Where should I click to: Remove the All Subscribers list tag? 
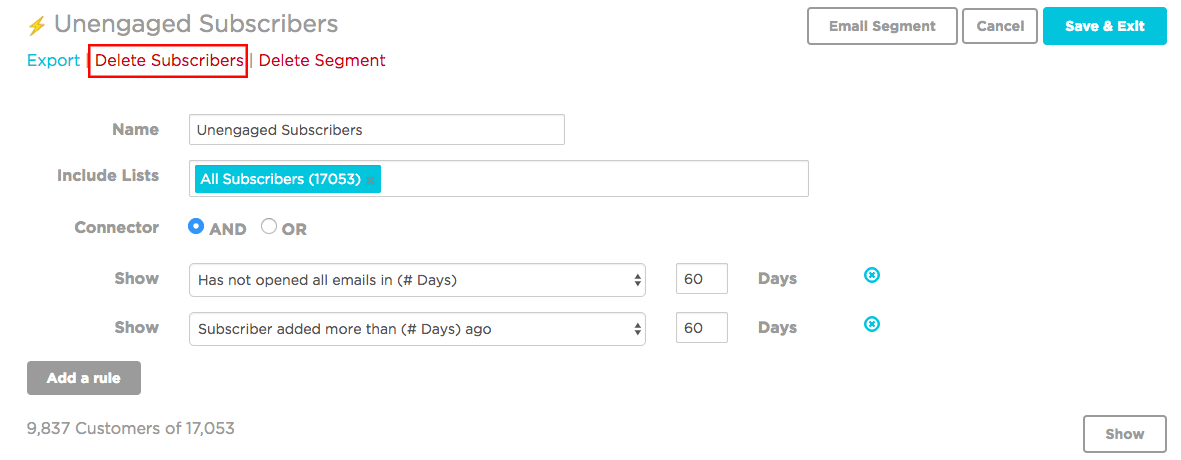(370, 180)
